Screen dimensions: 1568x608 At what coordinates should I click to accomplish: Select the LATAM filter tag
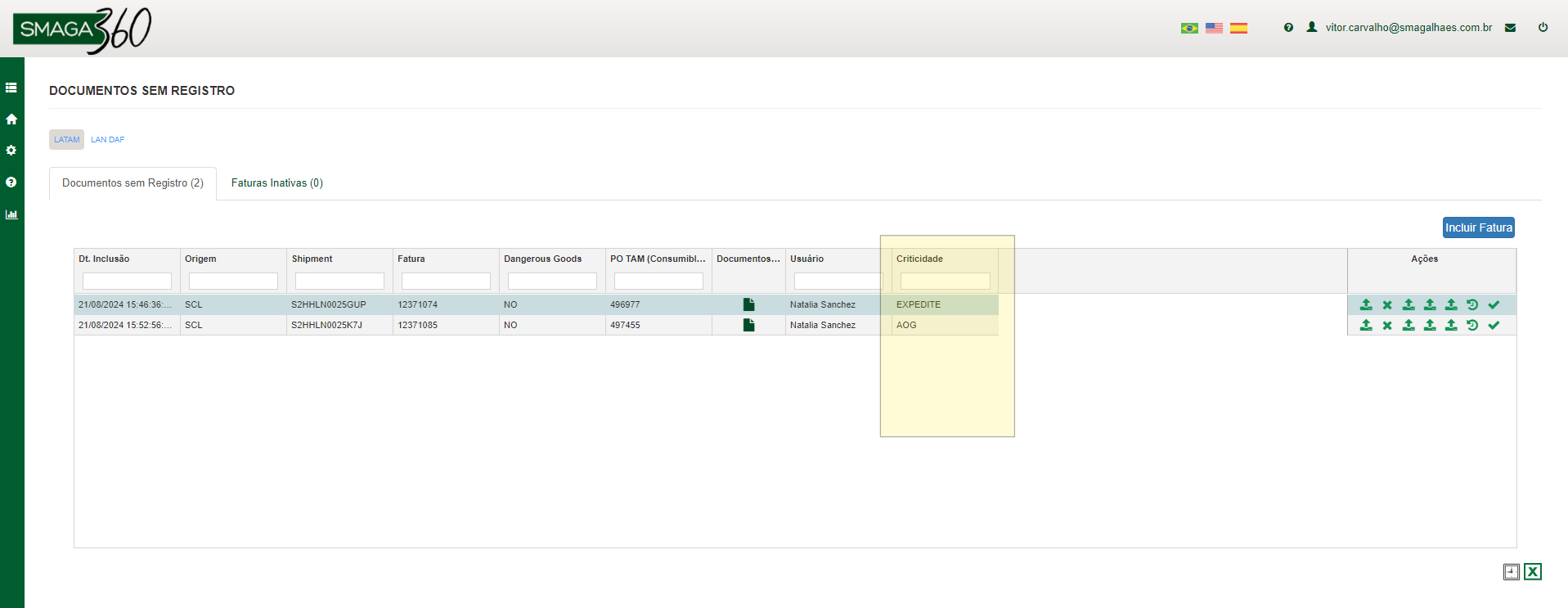coord(67,140)
